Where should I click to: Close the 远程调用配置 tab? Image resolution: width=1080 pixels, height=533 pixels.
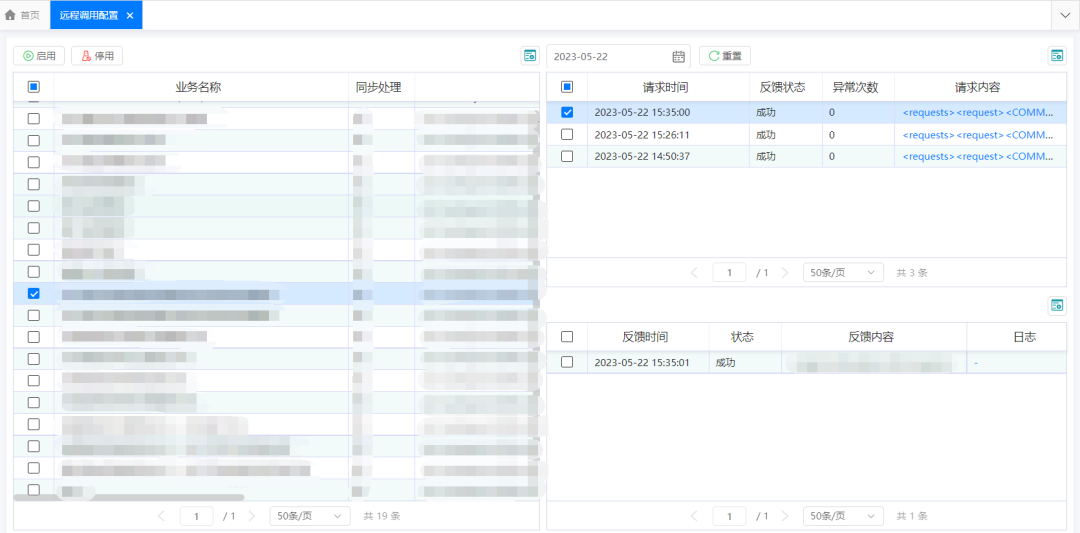coord(130,15)
